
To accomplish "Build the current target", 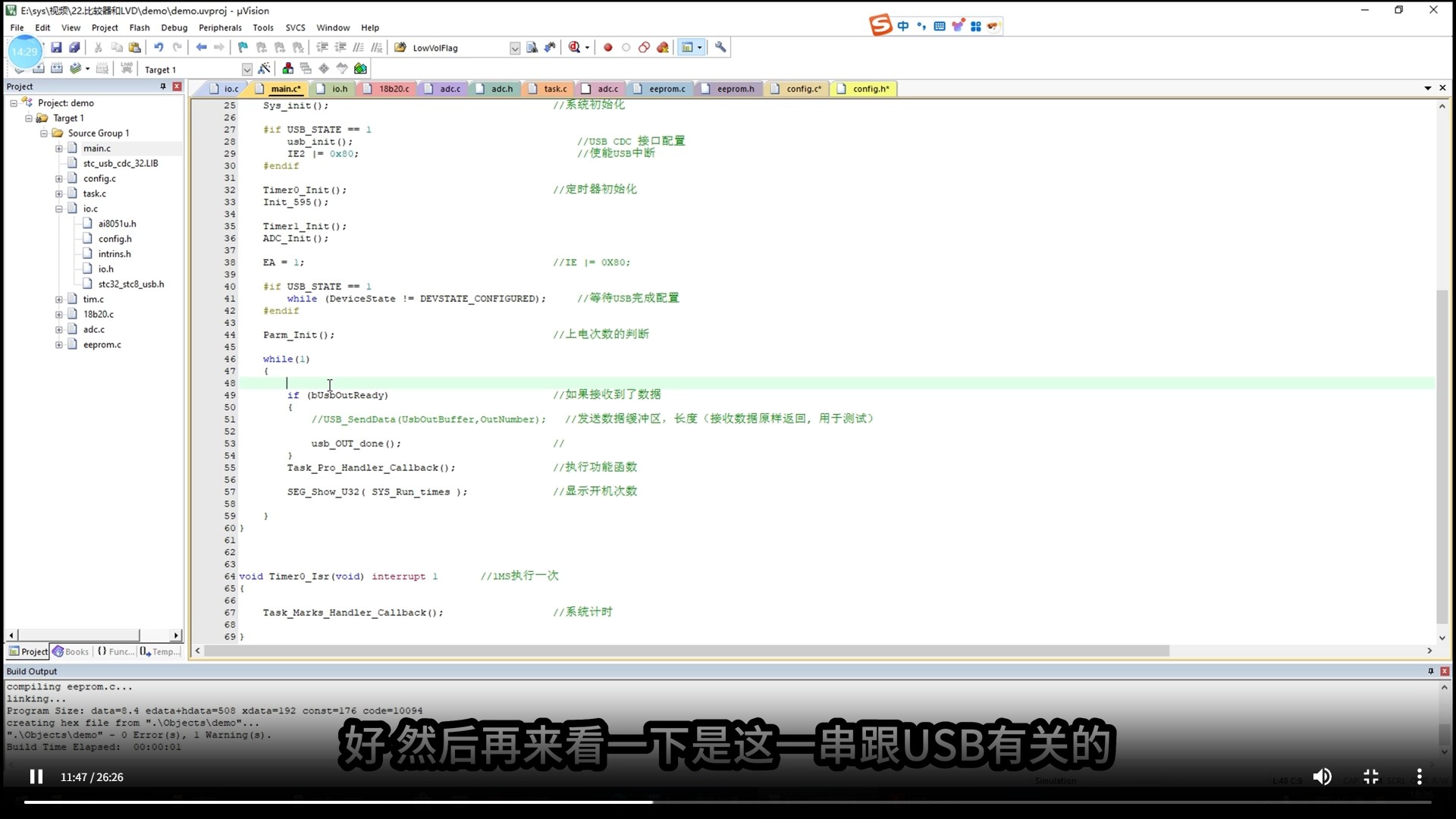I will click(38, 68).
